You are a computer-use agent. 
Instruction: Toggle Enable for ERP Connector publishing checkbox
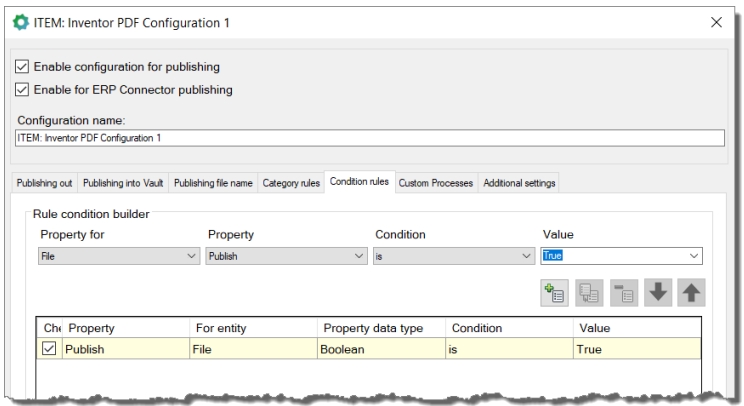(x=24, y=90)
